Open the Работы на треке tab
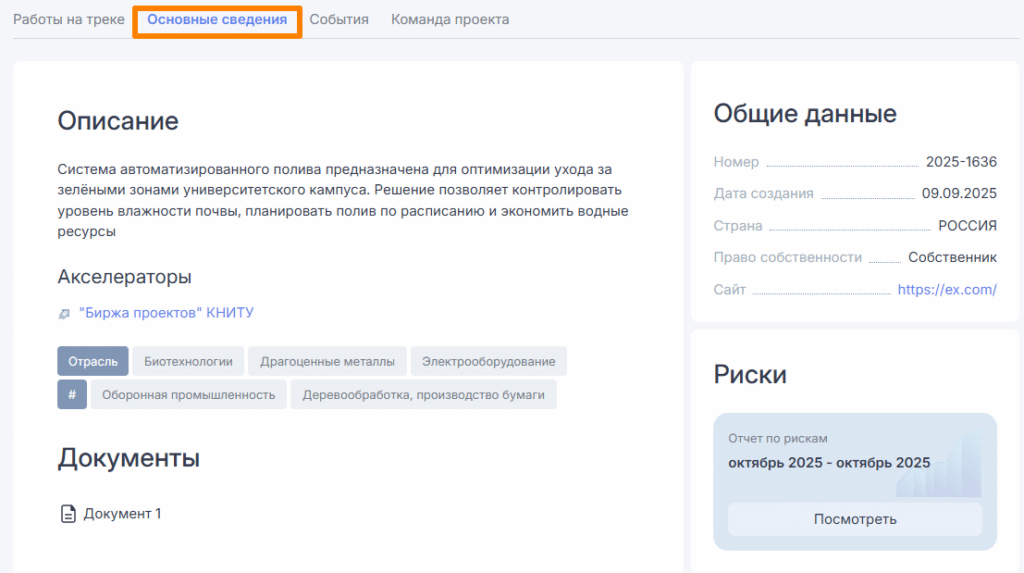Screen dimensions: 1024x573 point(69,19)
